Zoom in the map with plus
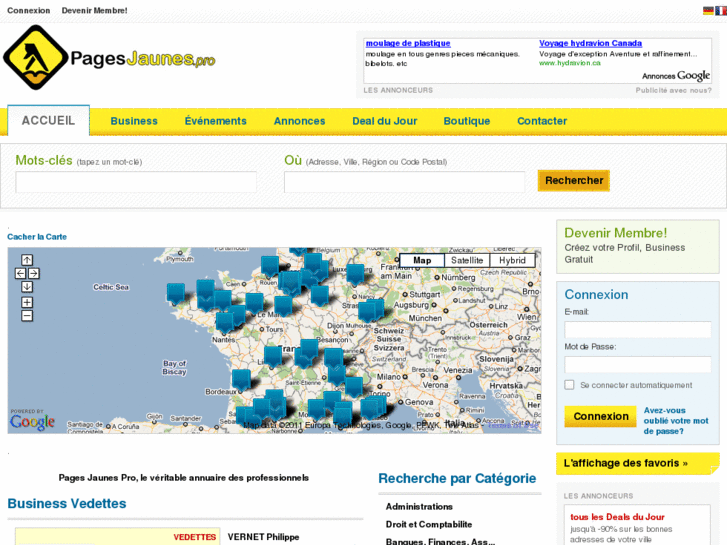Screen dimensions: 727x545 tap(27, 302)
